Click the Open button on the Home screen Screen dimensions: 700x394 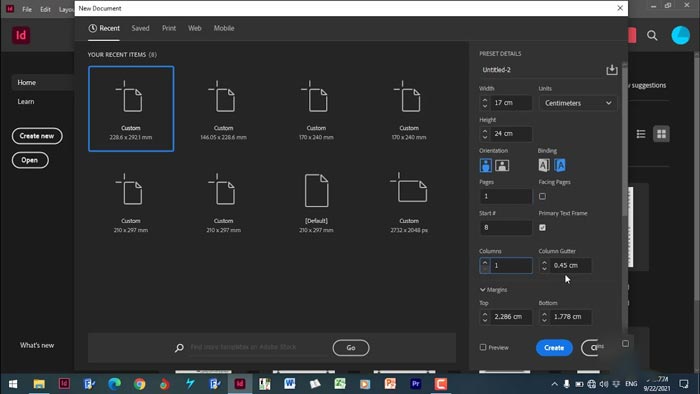pos(30,160)
